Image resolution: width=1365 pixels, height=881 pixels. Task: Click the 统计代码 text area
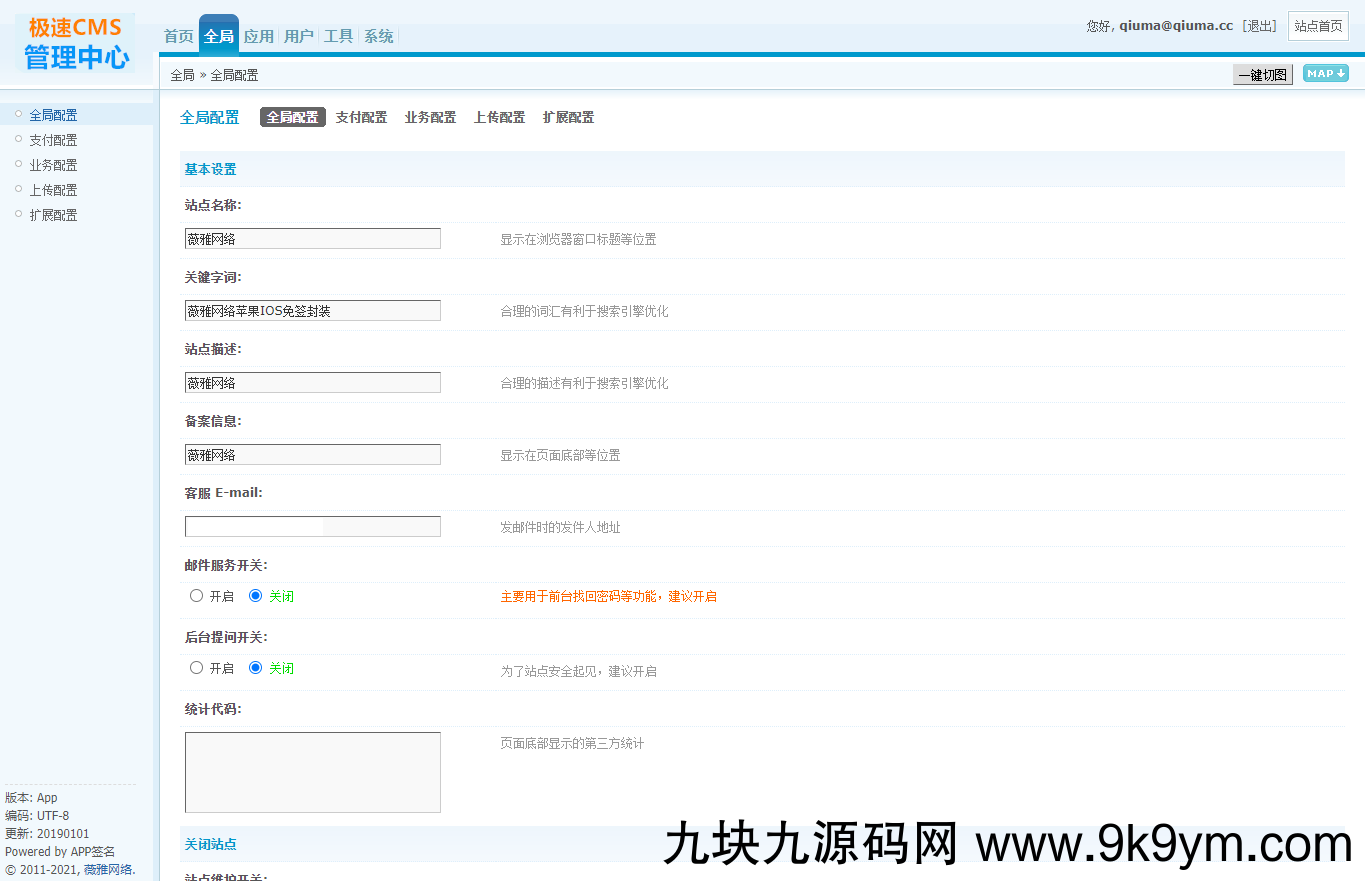click(312, 772)
